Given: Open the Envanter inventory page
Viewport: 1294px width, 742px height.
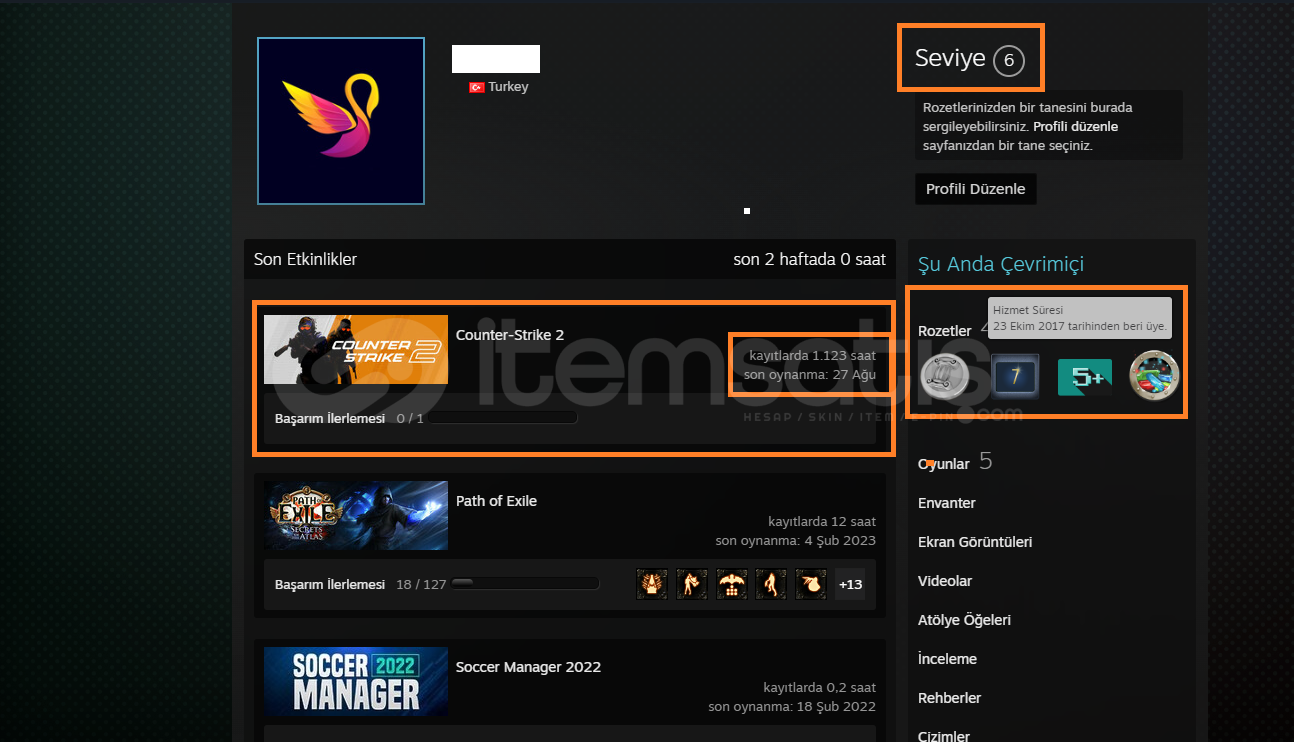Looking at the screenshot, I should pyautogui.click(x=947, y=503).
